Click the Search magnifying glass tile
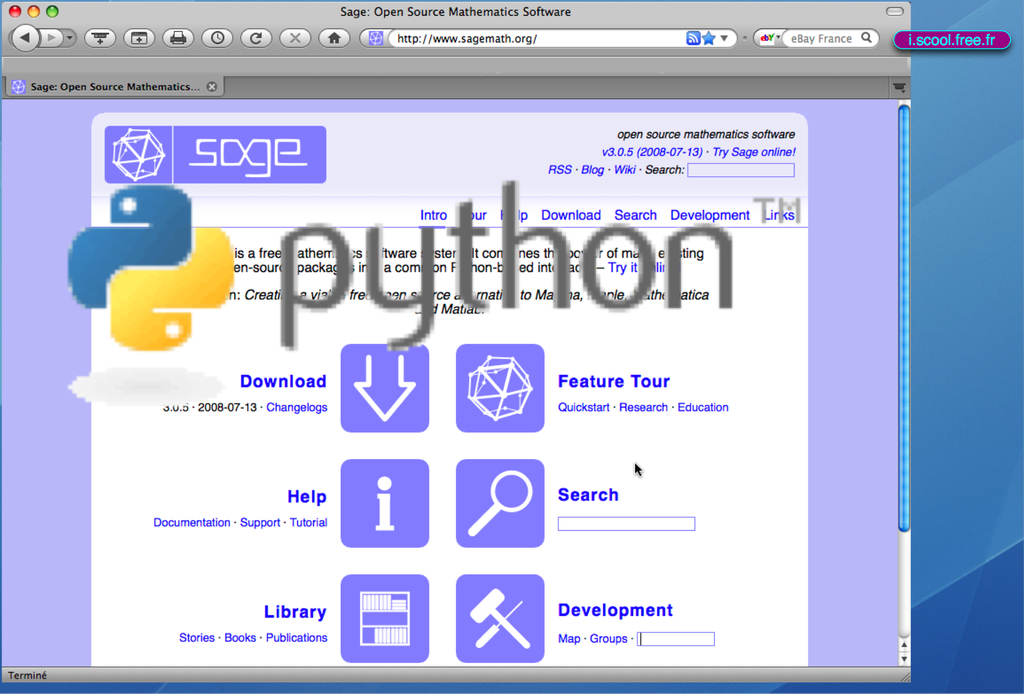 pyautogui.click(x=500, y=503)
